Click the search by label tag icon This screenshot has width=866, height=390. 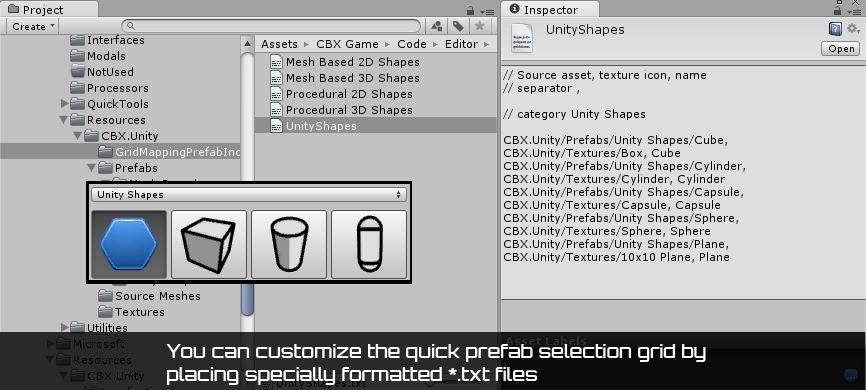[458, 26]
